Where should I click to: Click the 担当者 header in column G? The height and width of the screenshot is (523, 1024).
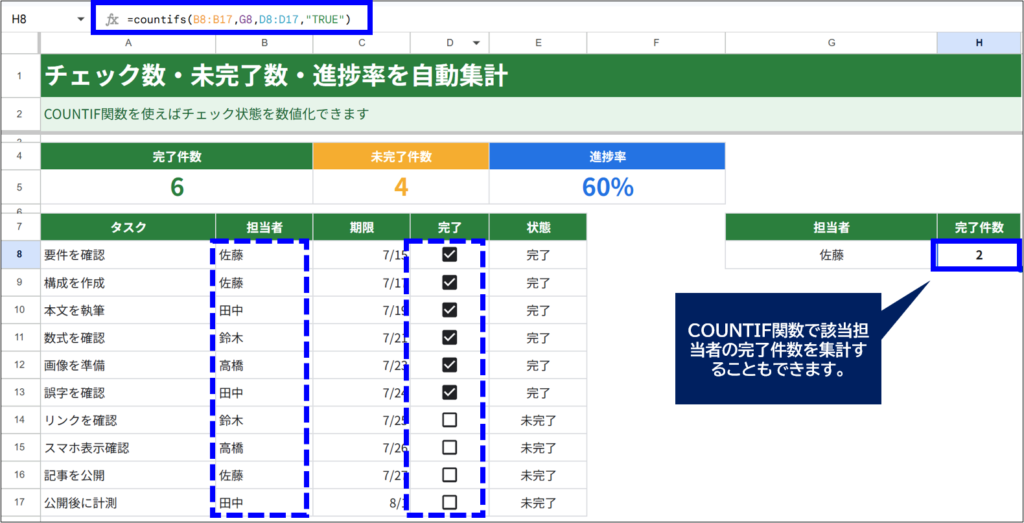pyautogui.click(x=831, y=227)
